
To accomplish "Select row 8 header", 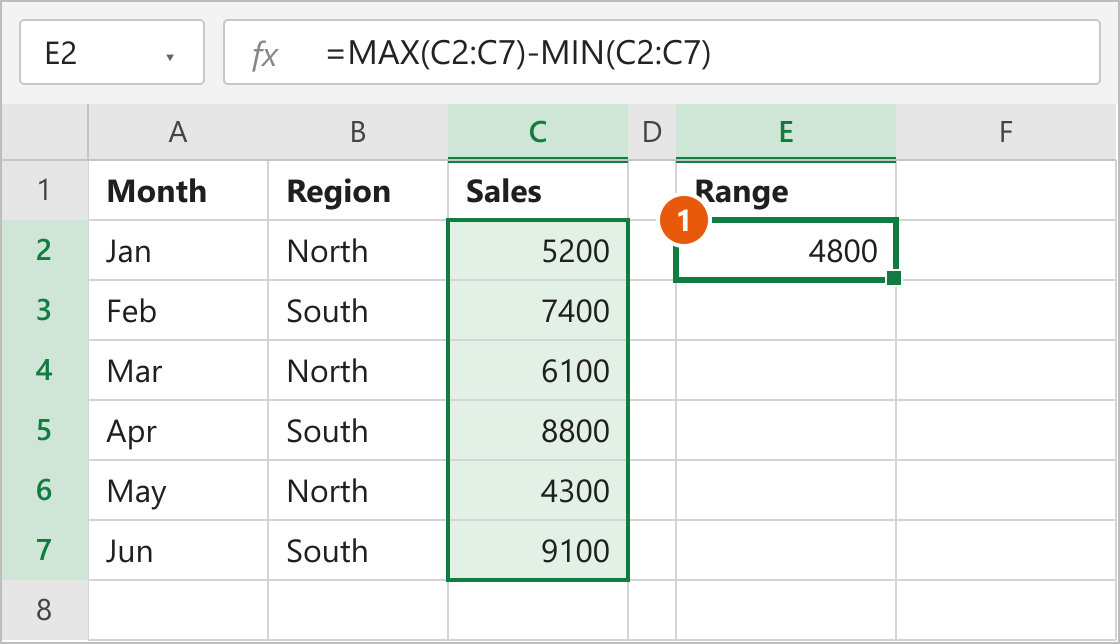I will (x=44, y=610).
